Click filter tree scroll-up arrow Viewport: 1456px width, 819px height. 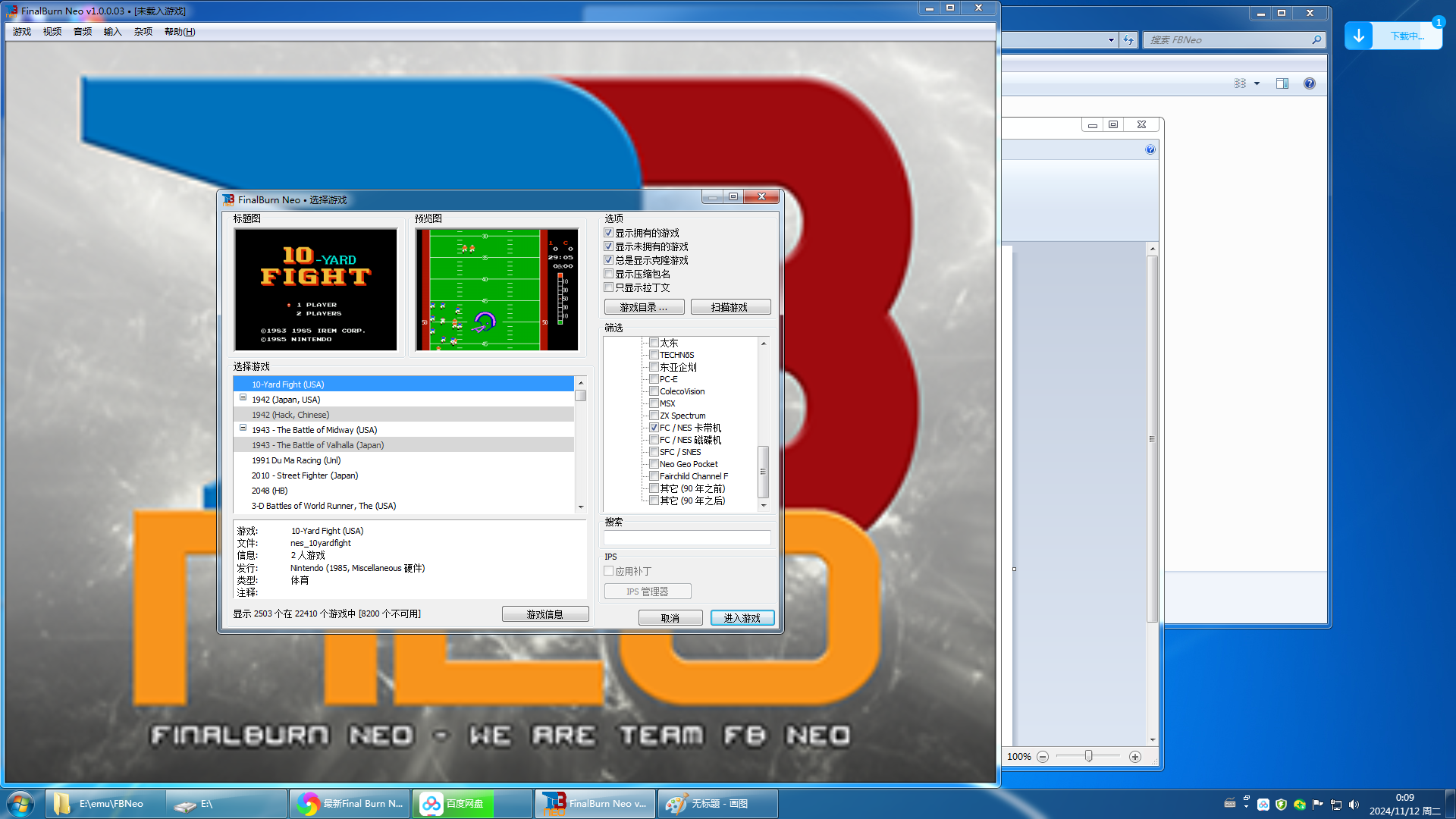[764, 344]
